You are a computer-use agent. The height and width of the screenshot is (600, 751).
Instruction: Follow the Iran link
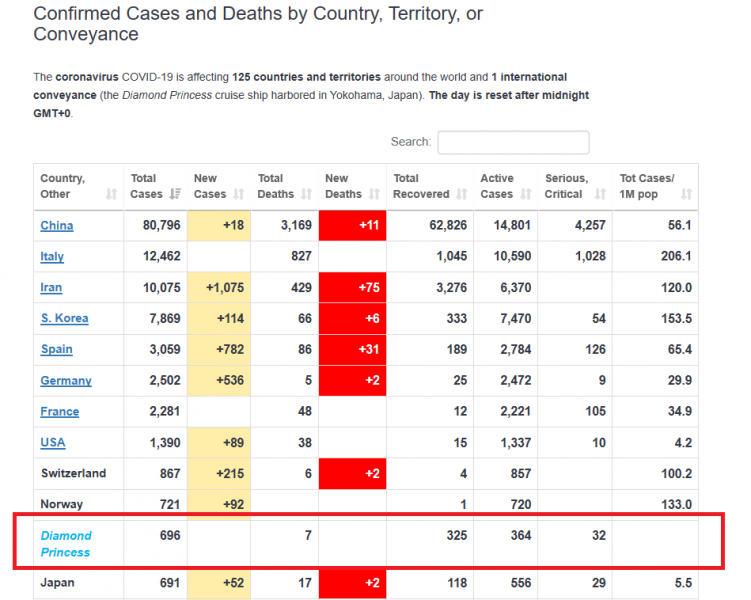tap(51, 288)
